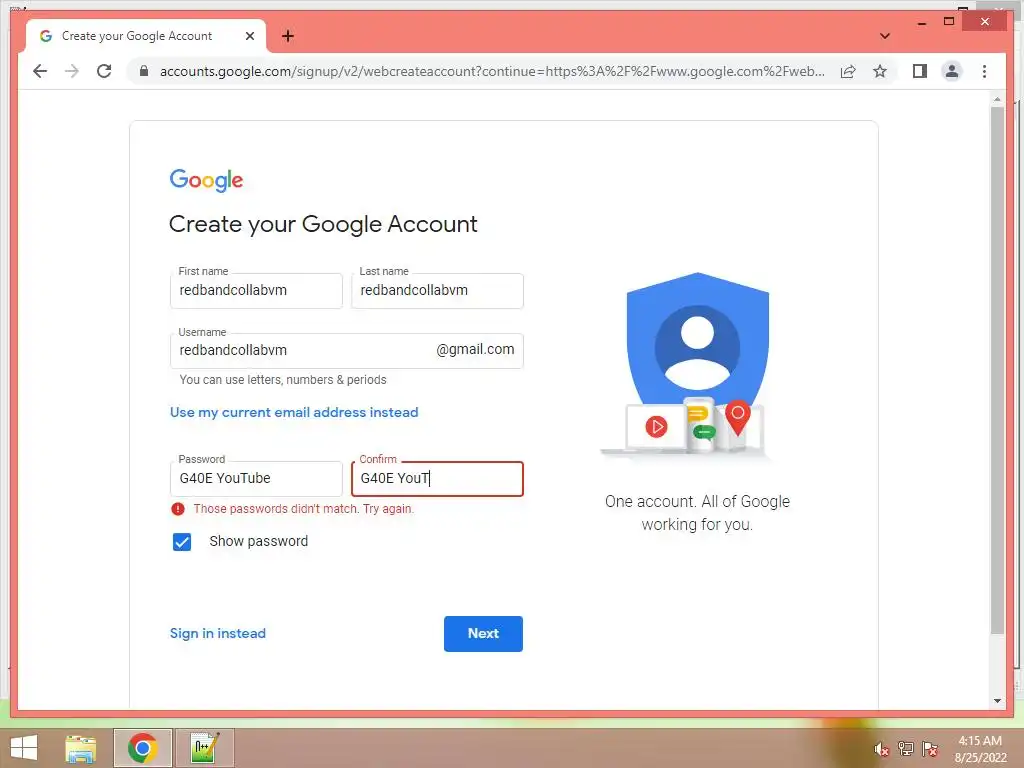
Task: Click the 'One account. All of Google' text
Action: point(697,502)
